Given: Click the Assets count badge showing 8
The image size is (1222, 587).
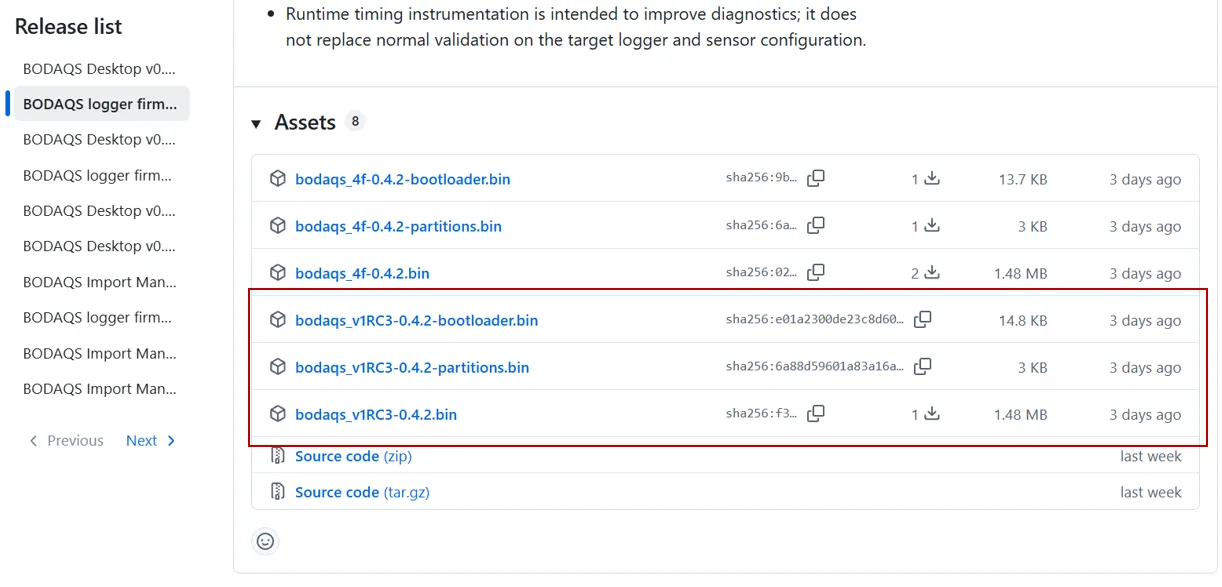Looking at the screenshot, I should pos(355,121).
